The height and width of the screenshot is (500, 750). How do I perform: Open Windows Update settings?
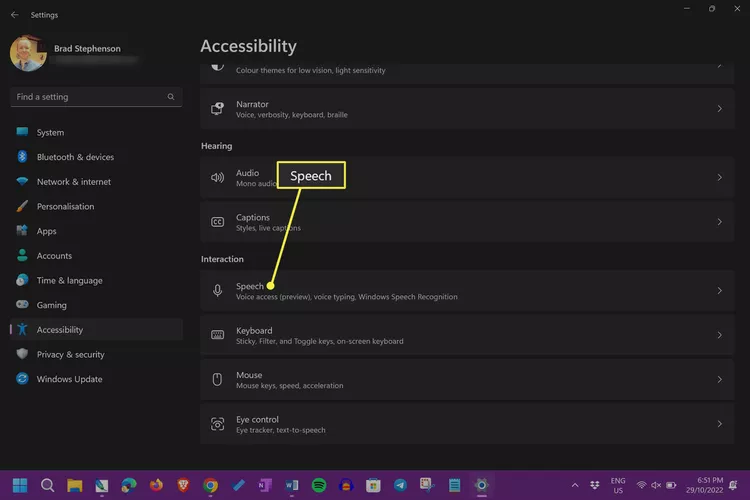coord(96,379)
